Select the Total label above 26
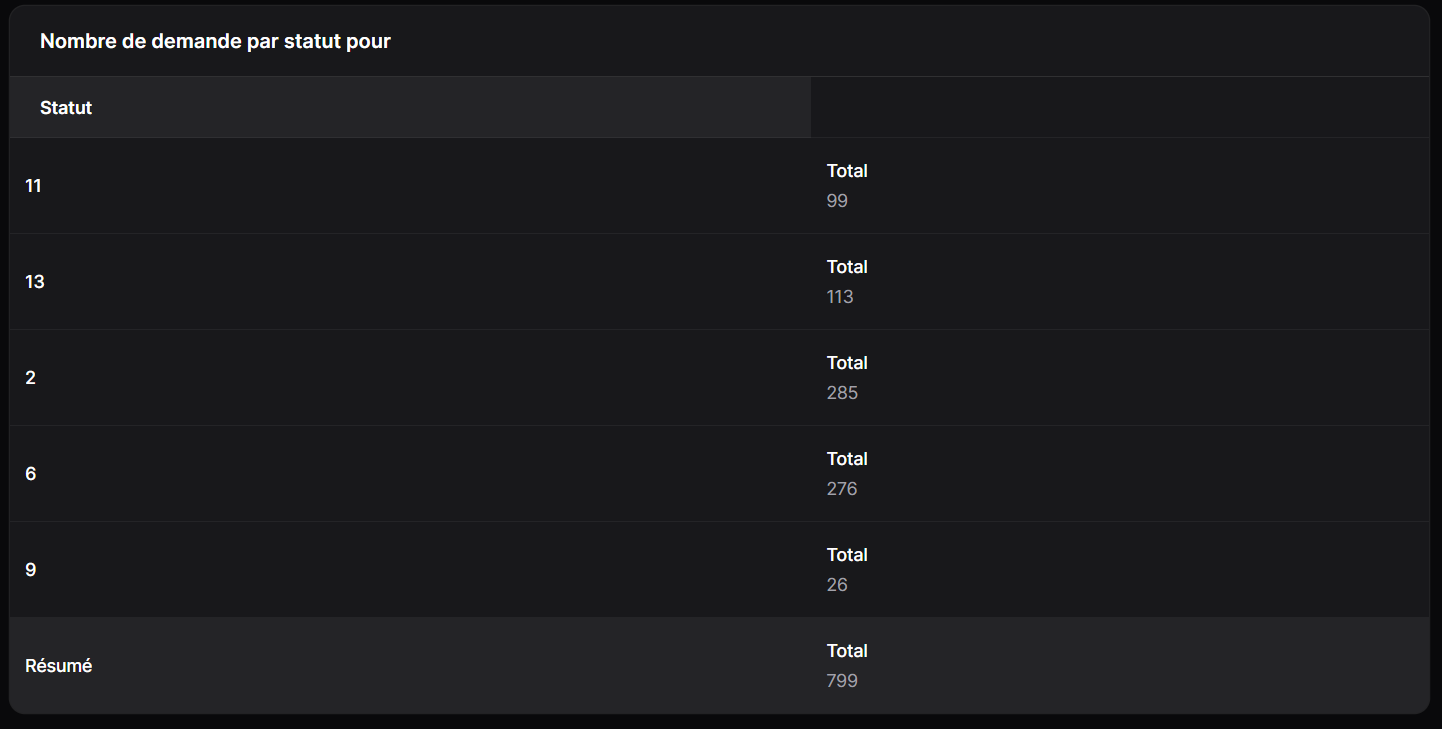Image resolution: width=1442 pixels, height=729 pixels. 847,555
